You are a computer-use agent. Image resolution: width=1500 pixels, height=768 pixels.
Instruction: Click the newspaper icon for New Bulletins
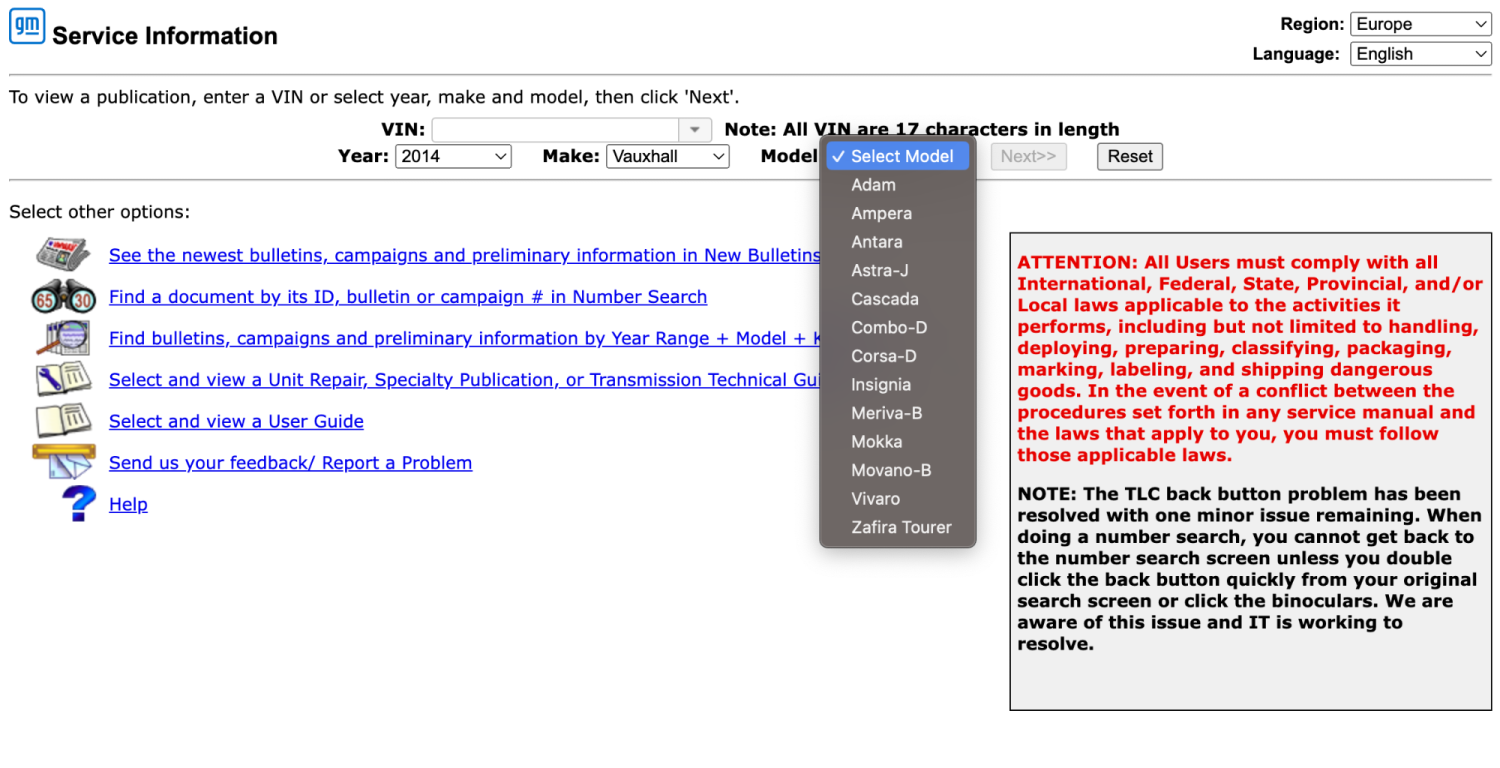63,254
